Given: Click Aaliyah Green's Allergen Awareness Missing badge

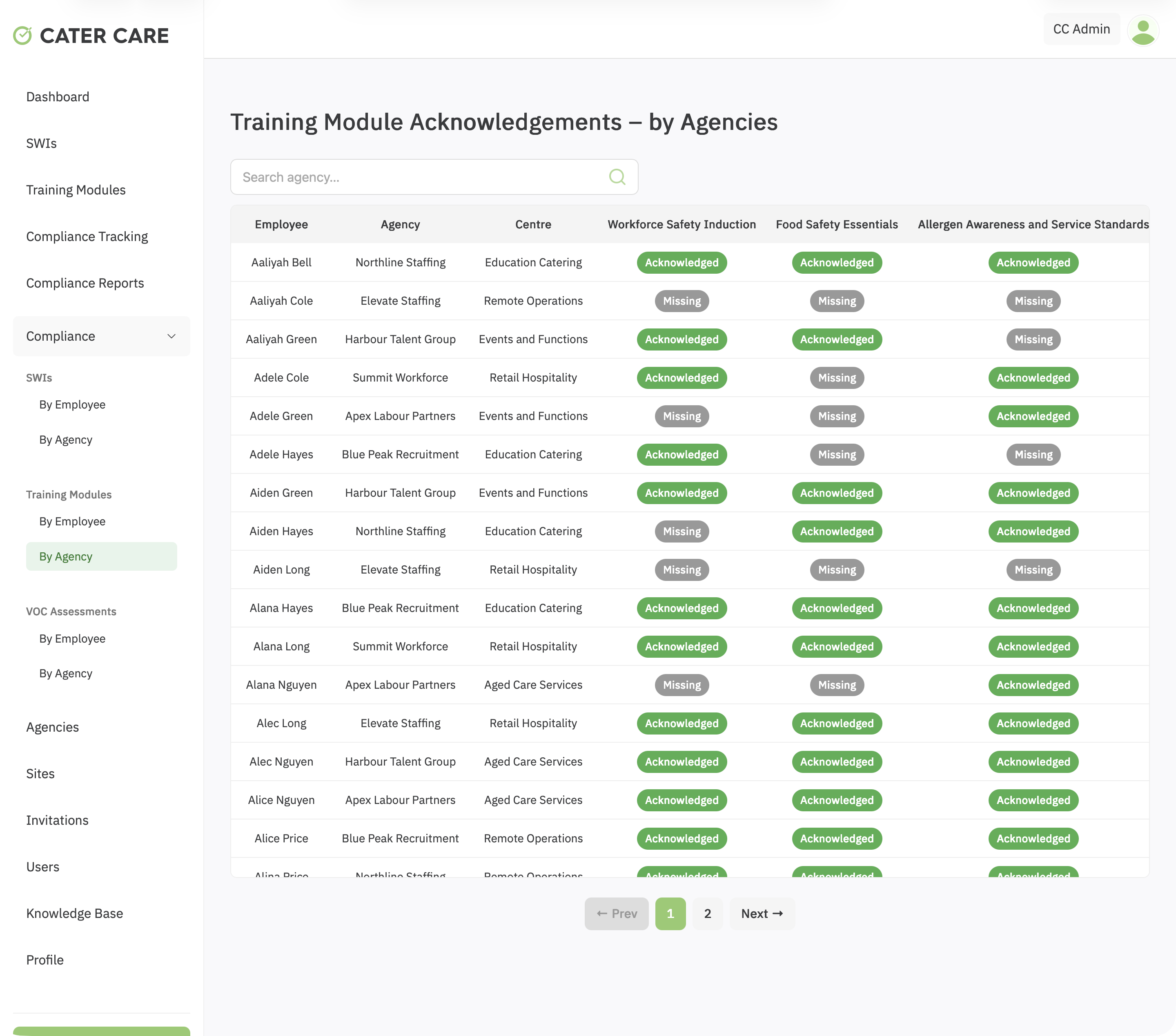Looking at the screenshot, I should pos(1033,339).
